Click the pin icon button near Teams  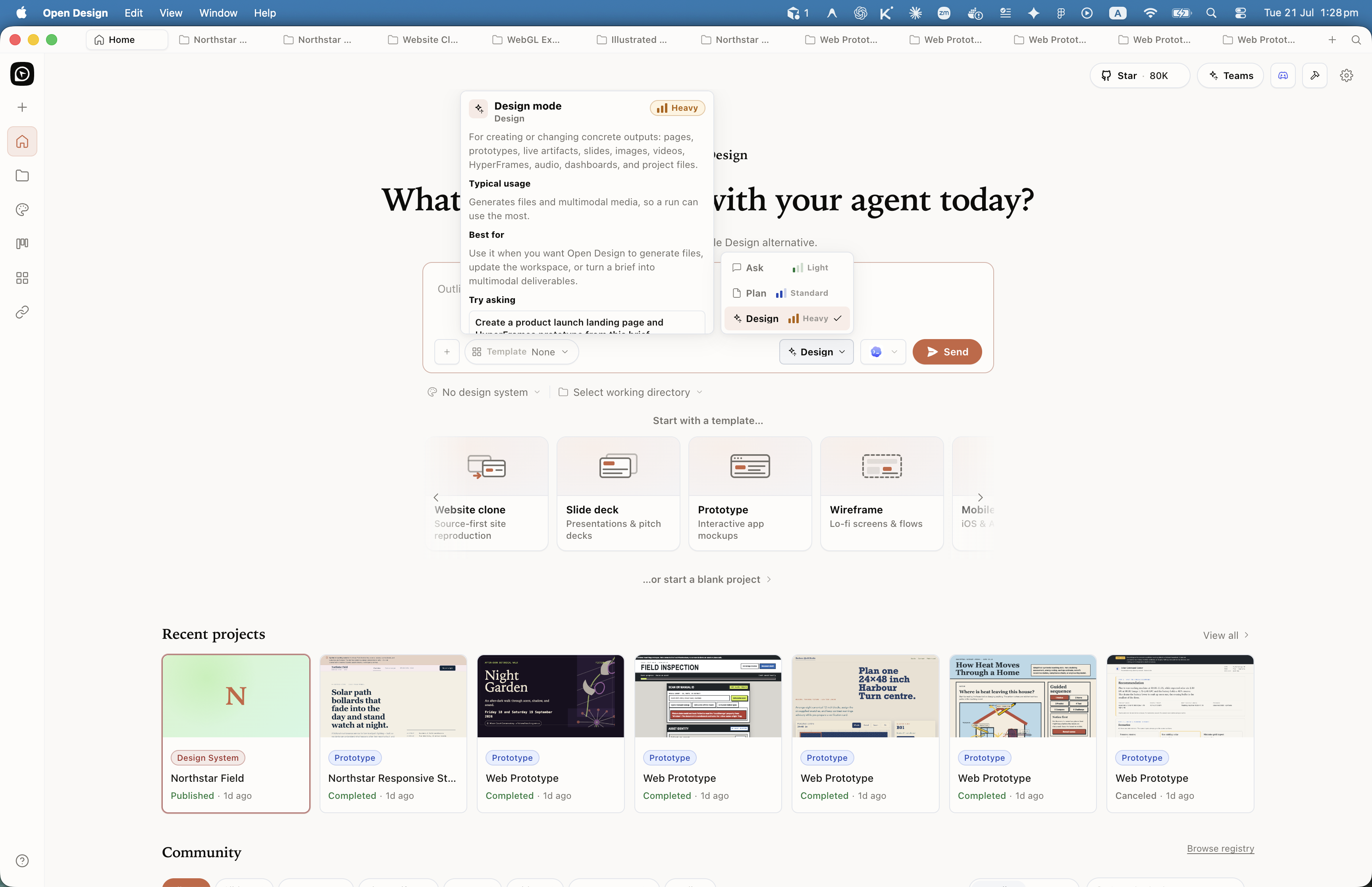(1314, 75)
